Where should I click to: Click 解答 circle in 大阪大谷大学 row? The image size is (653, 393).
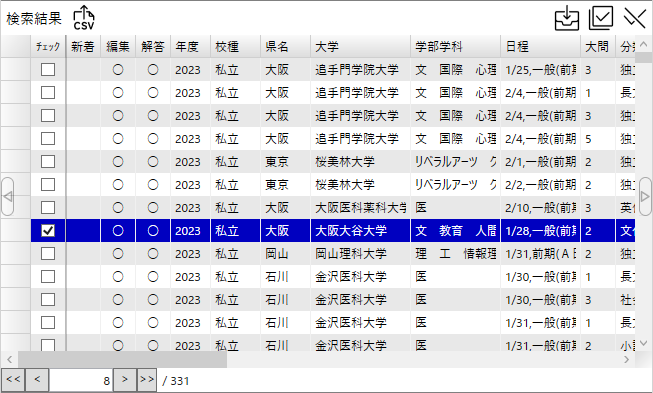click(x=153, y=230)
